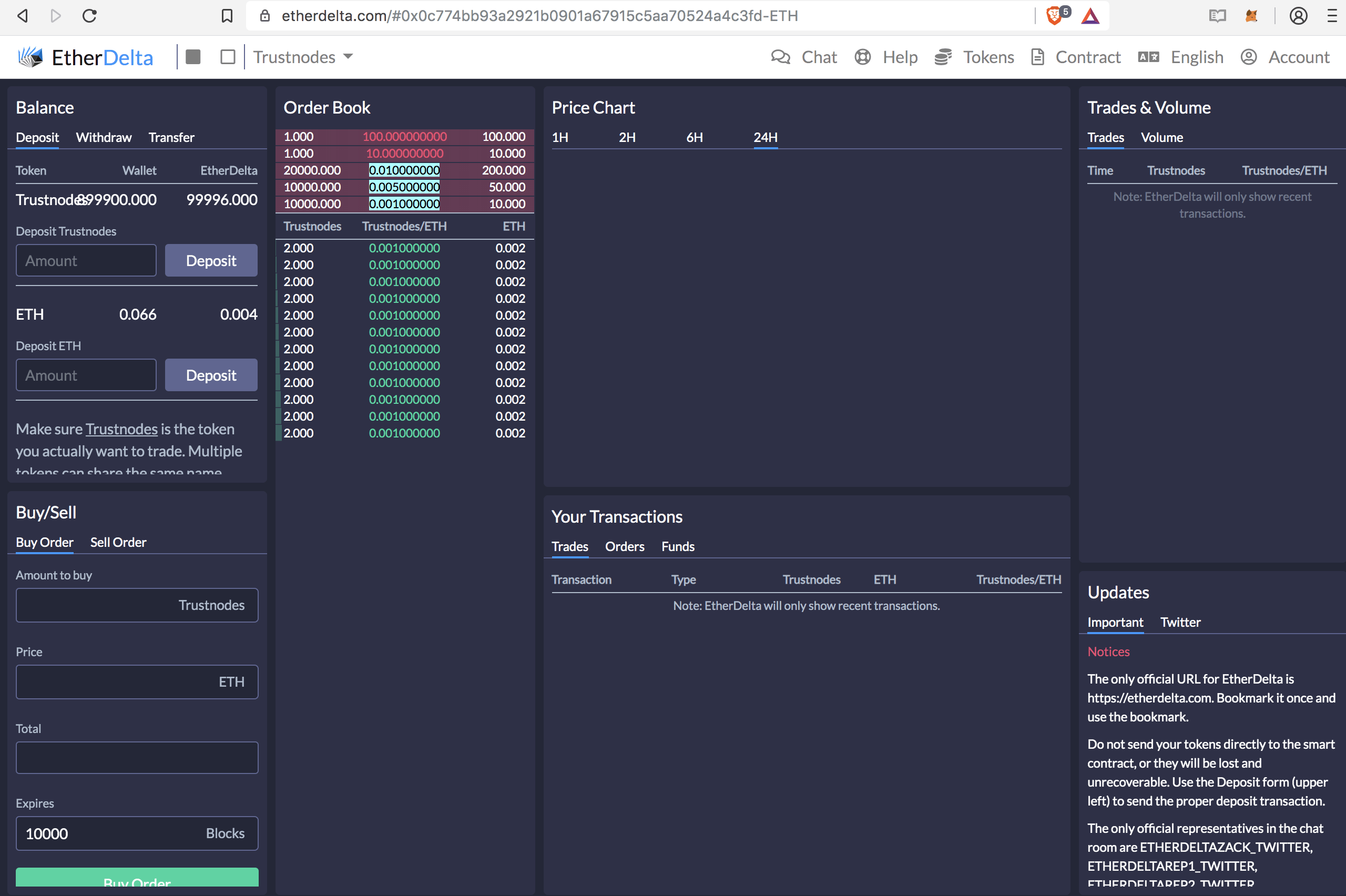Select the Transfer tab in Balance
Screen dimensions: 1346x896
tap(171, 137)
